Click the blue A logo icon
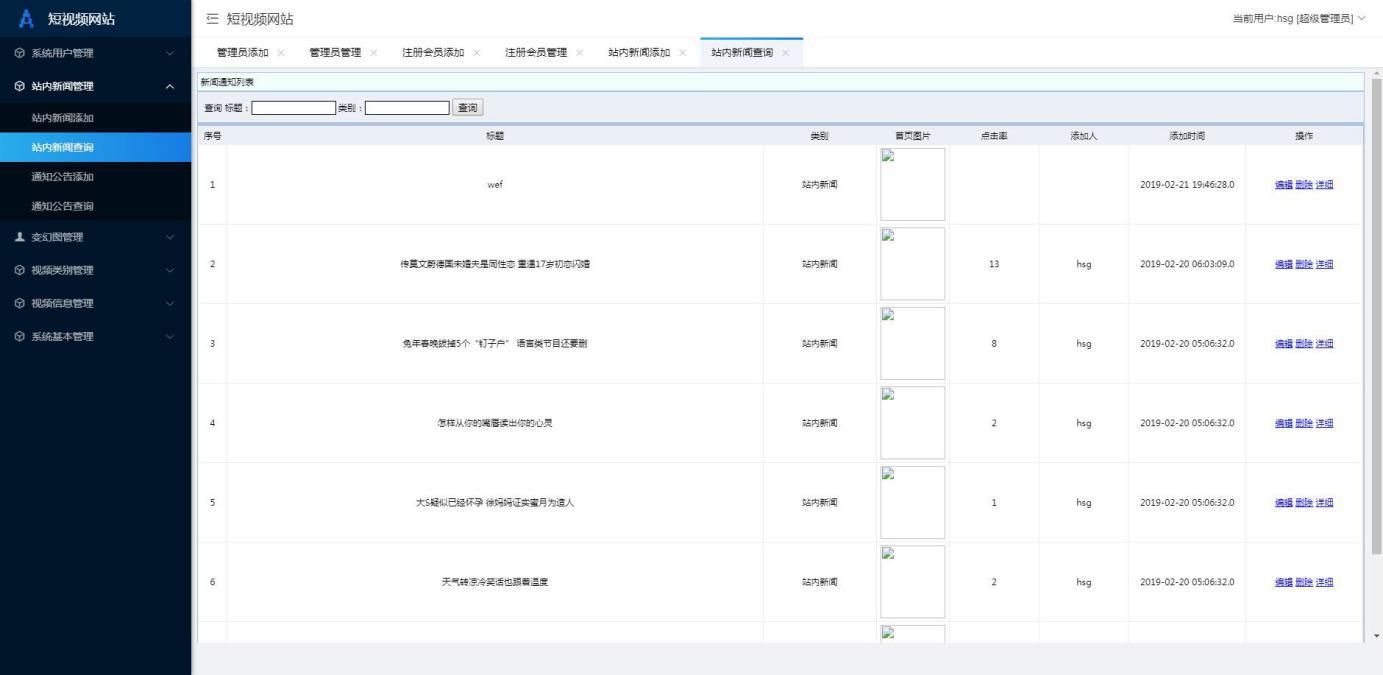Image resolution: width=1383 pixels, height=675 pixels. [27, 18]
